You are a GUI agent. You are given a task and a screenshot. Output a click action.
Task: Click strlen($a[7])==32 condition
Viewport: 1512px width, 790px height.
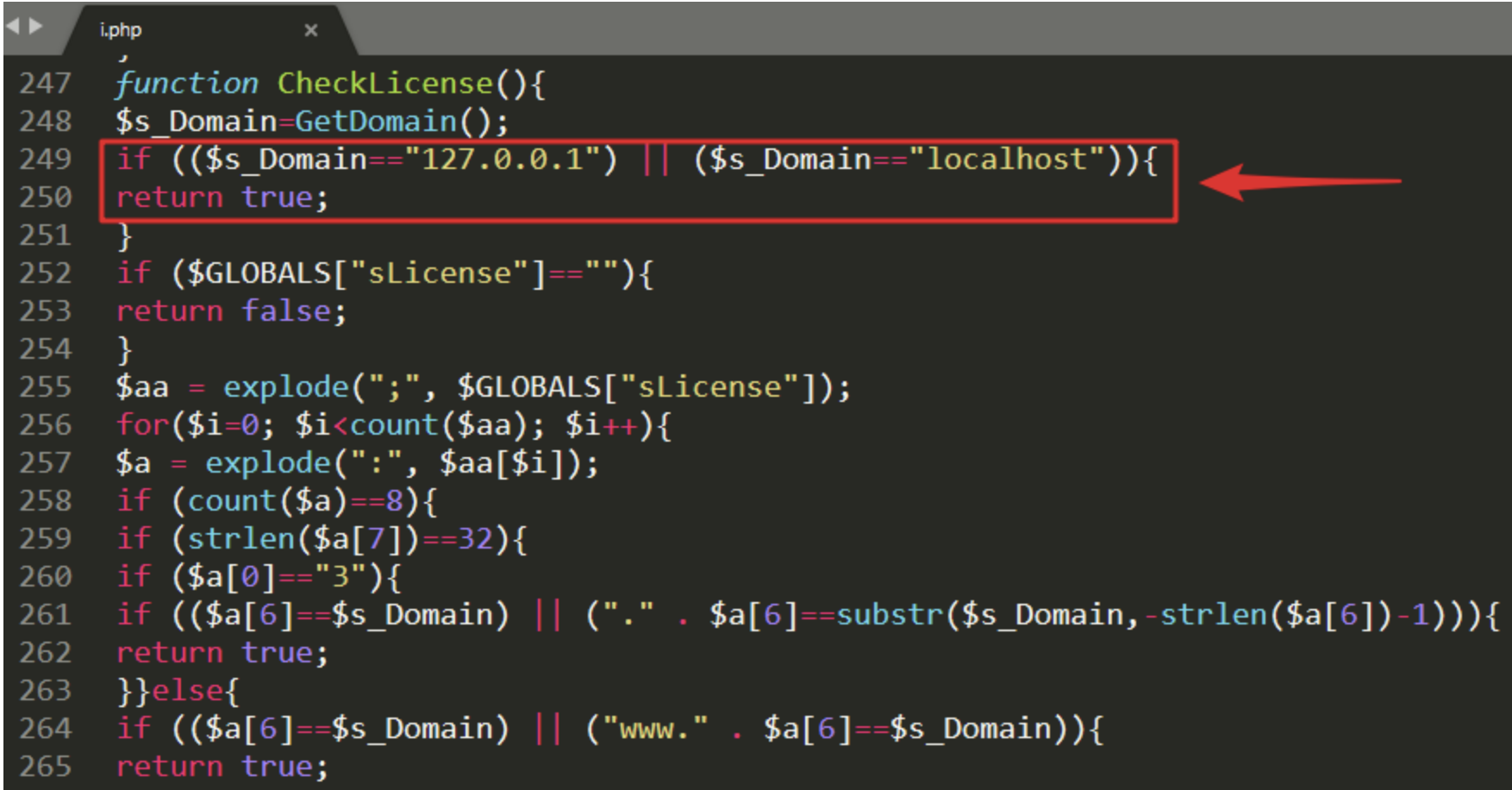click(x=341, y=539)
